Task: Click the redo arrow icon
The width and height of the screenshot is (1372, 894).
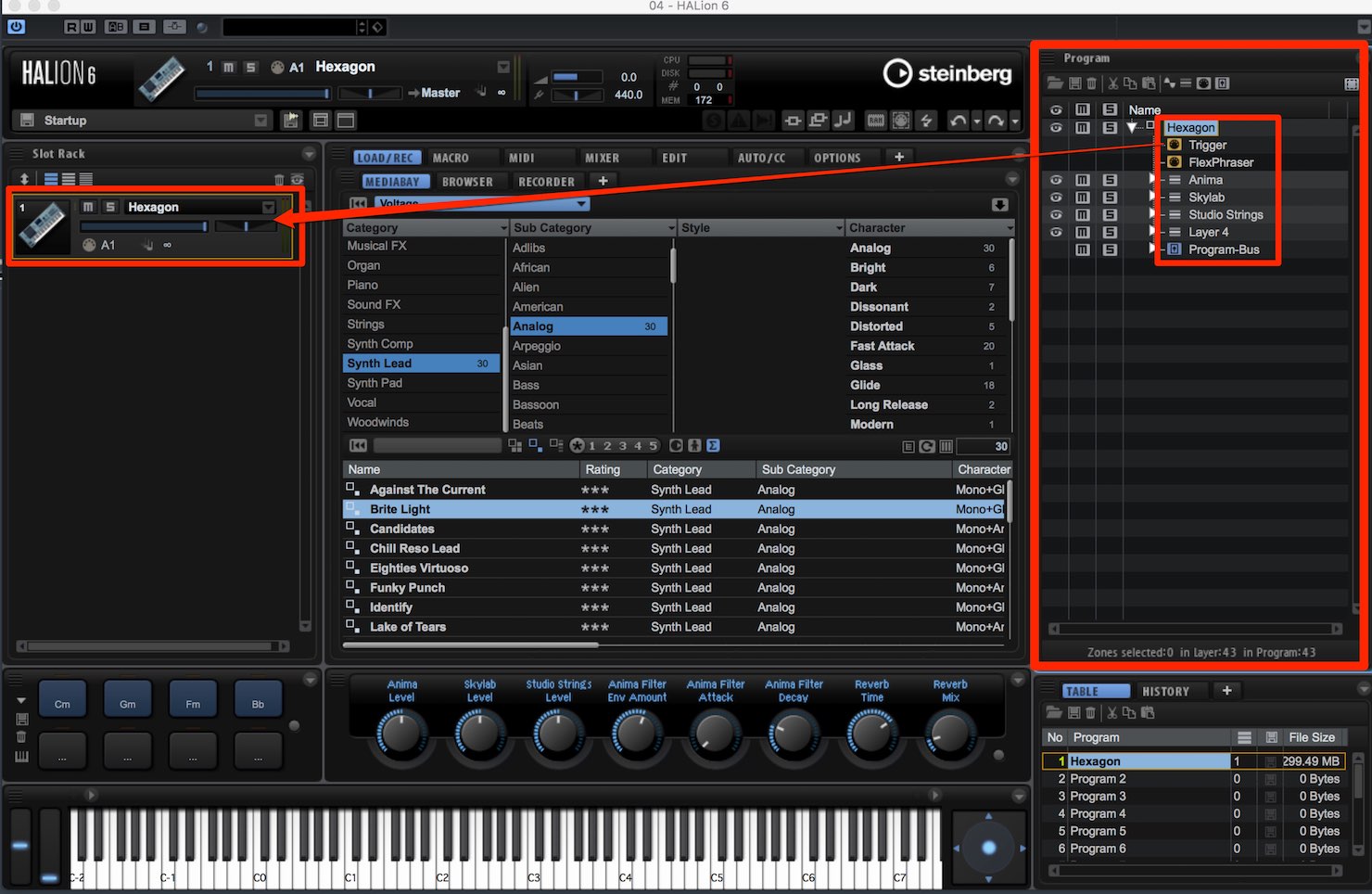Action: coord(996,121)
